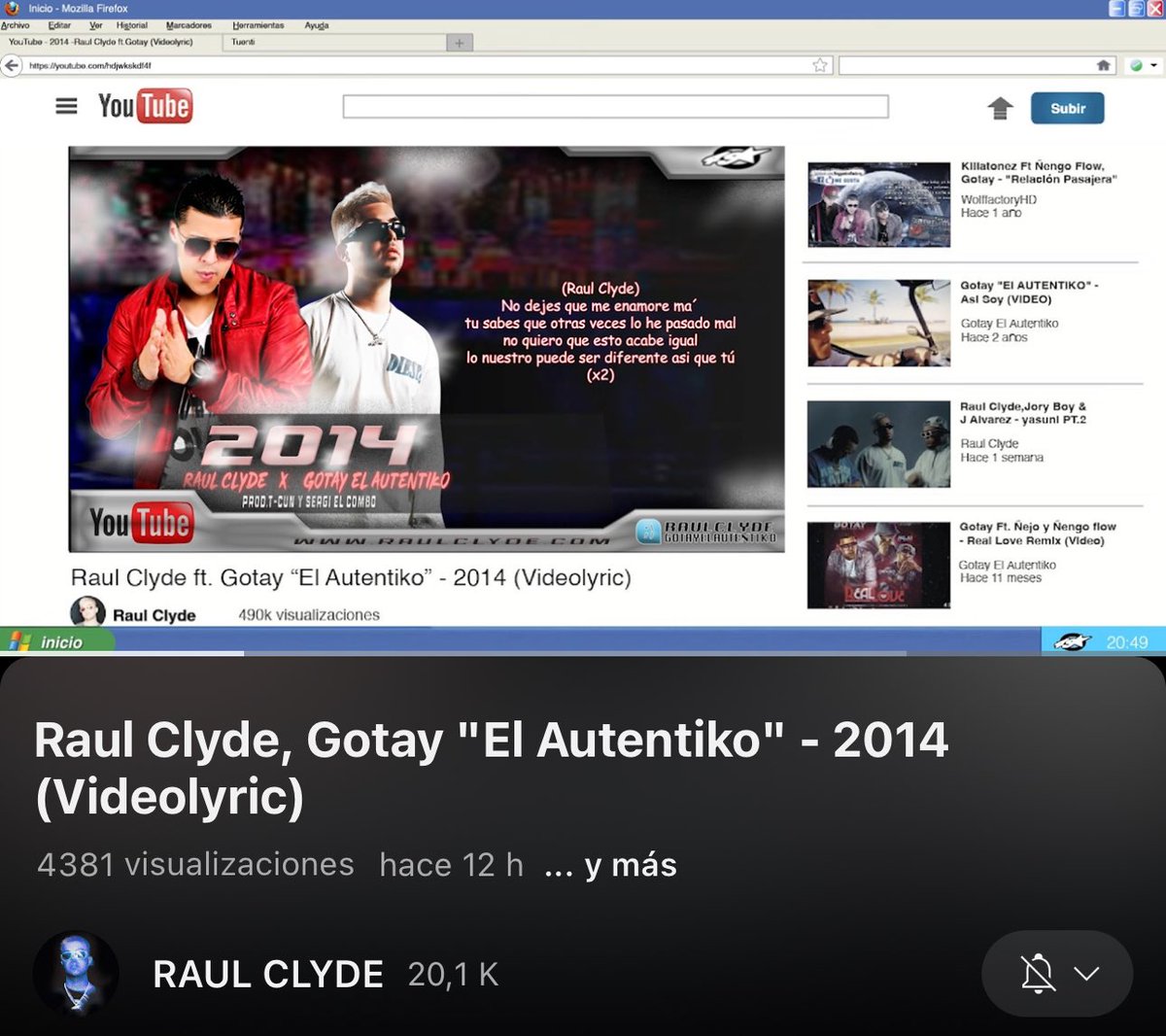Open Raul Clyde, Jory Boy title link
The image size is (1166, 1036).
coord(1023,413)
